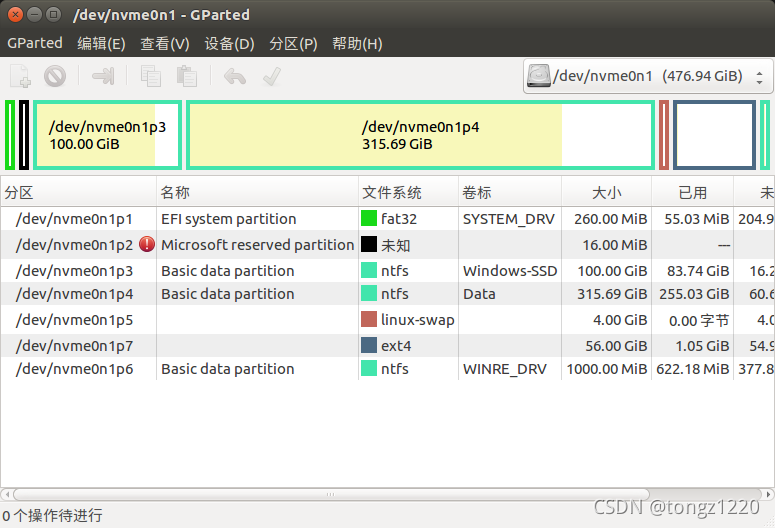The height and width of the screenshot is (528, 775).
Task: Click the horizontal scrollbar thumb
Action: (331, 494)
